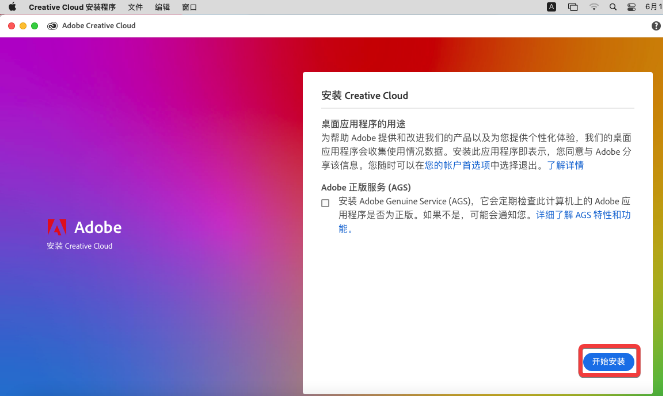Open the Apple menu
Image resolution: width=663 pixels, height=396 pixels.
coord(12,7)
